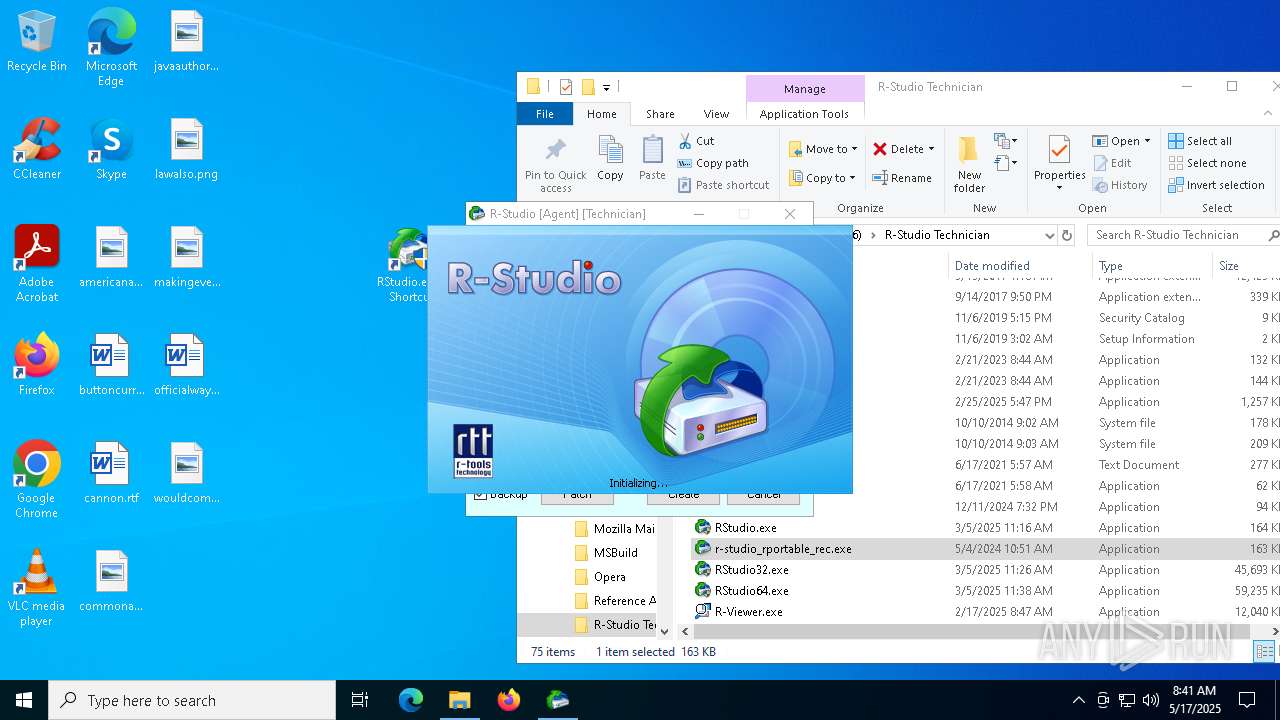Click the Properties checkmark icon in ribbon
Screen dimensions: 1280x720
pos(1059,150)
